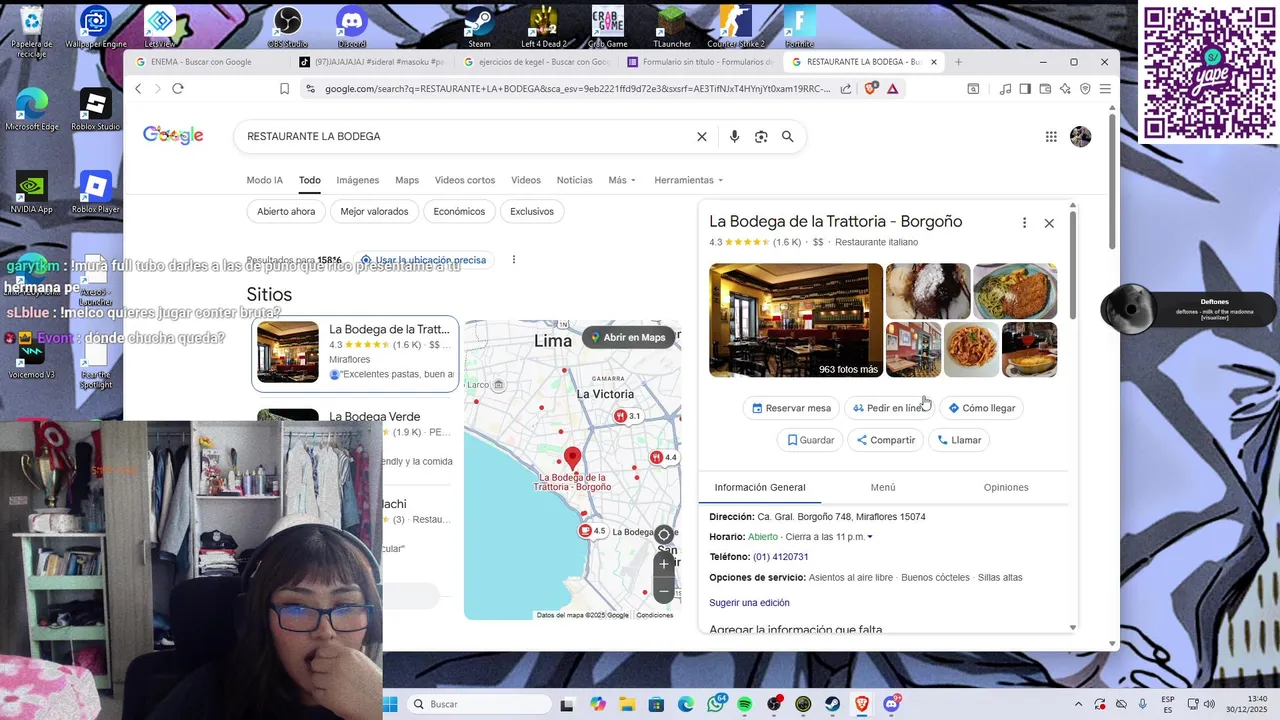This screenshot has width=1280, height=720.
Task: Open Counter Strike 2 desktop shortcut
Action: [x=736, y=26]
